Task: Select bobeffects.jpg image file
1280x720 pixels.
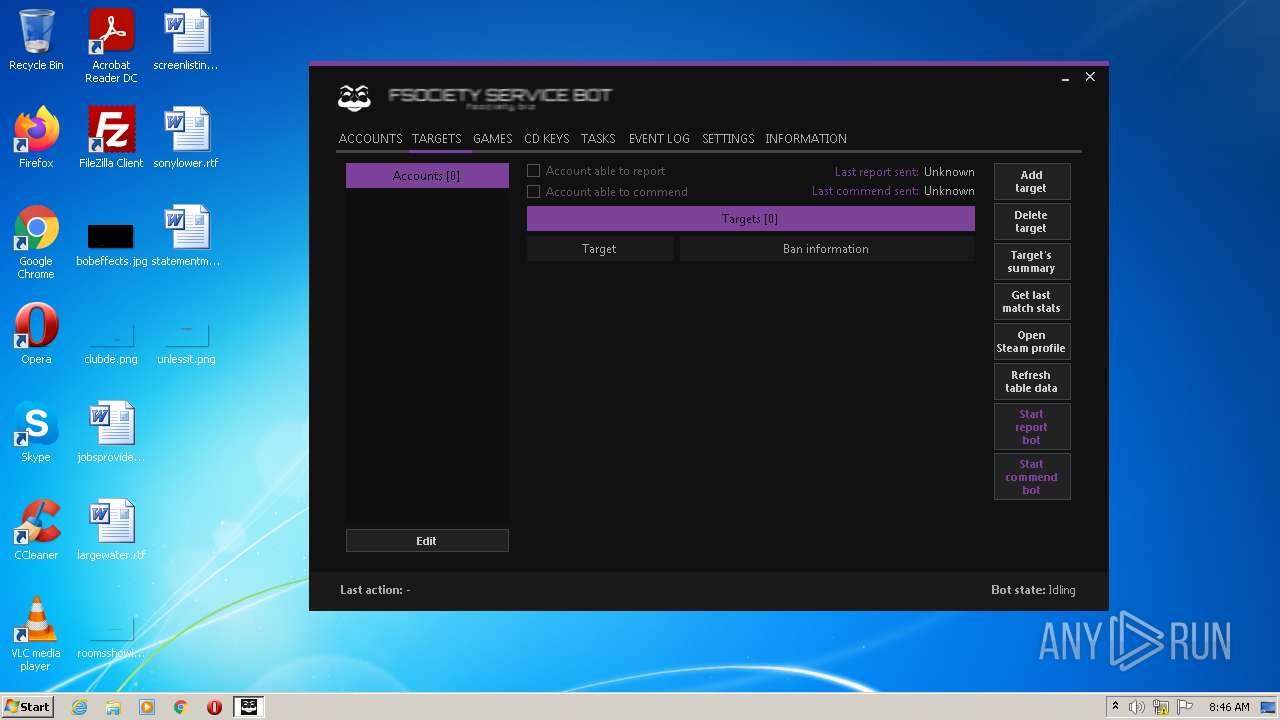Action: point(111,243)
